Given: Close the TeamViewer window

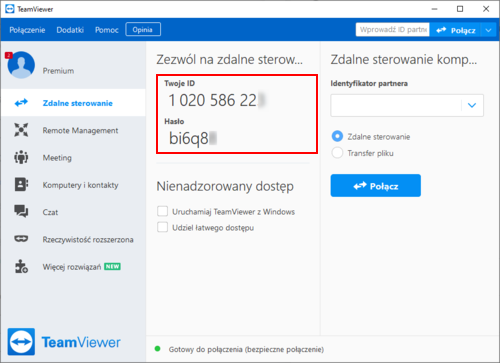Looking at the screenshot, I should coord(486,9).
